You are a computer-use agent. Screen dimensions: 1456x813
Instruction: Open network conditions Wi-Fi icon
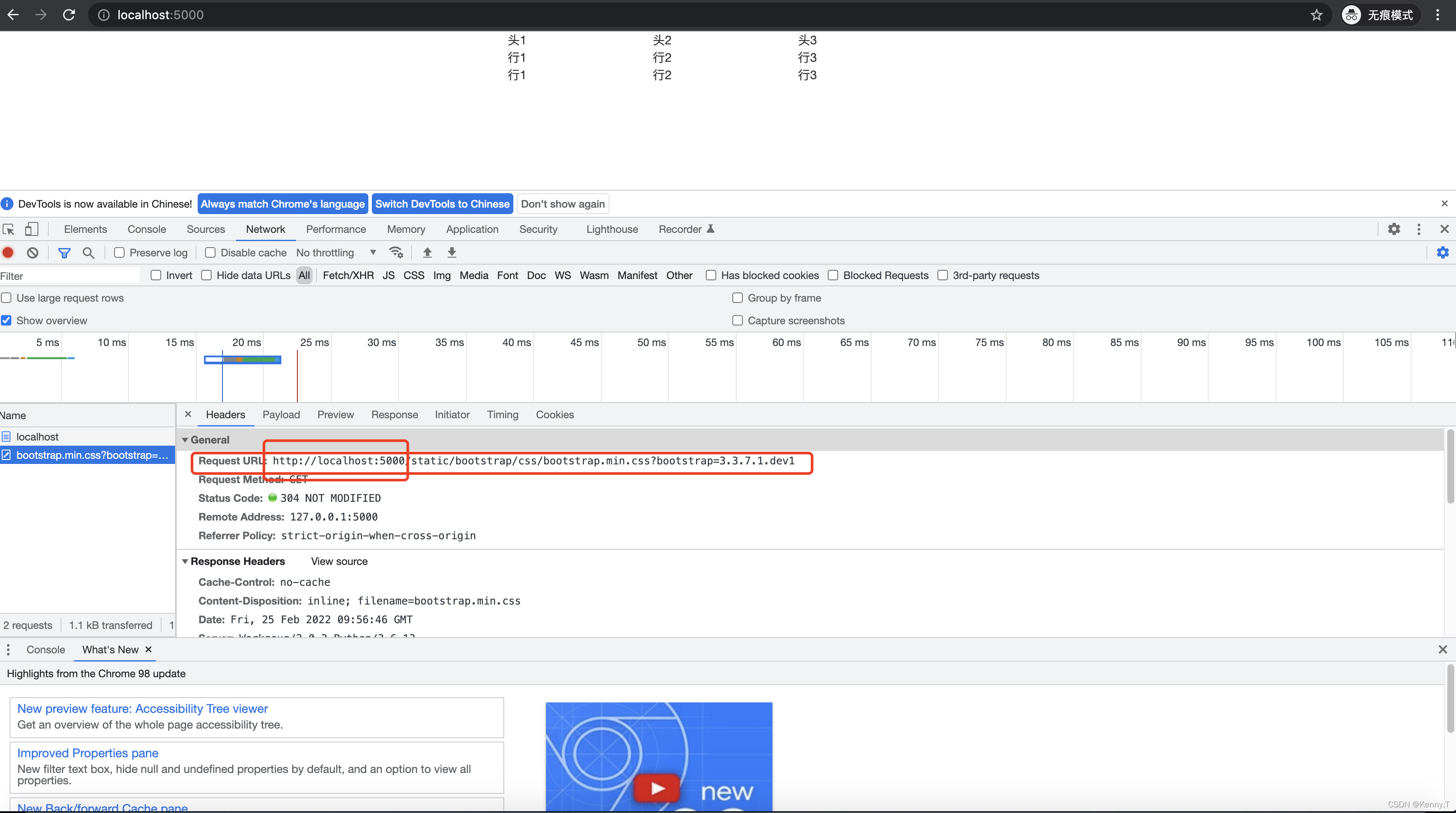click(x=396, y=252)
